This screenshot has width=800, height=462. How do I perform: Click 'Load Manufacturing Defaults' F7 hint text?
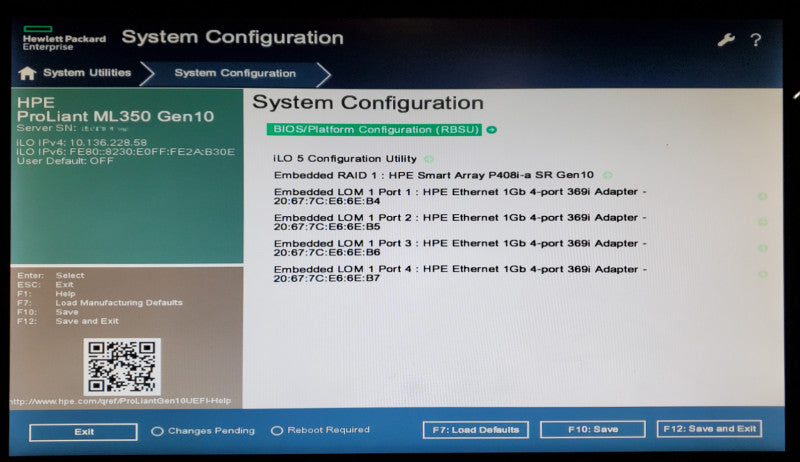coord(119,303)
